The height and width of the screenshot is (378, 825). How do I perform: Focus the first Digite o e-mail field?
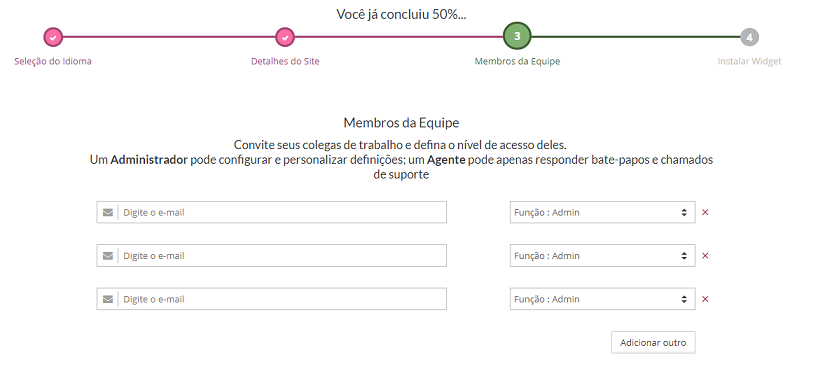271,212
